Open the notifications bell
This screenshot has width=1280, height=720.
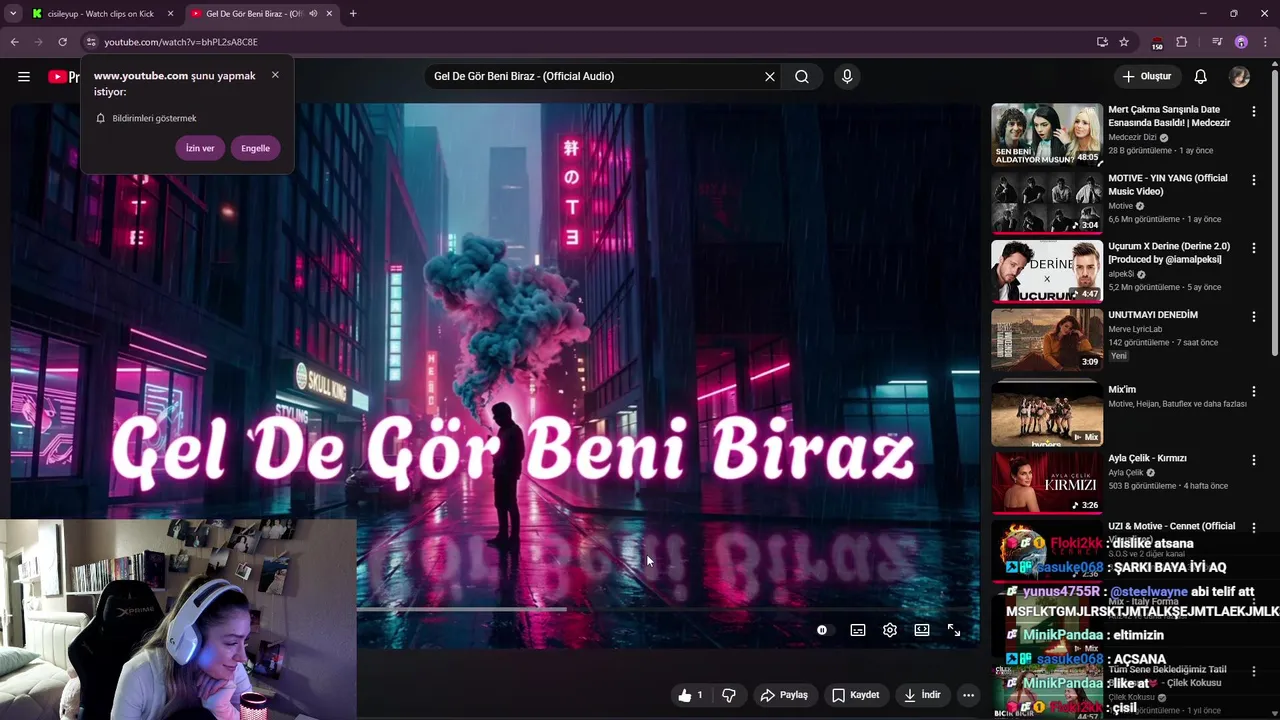[1201, 77]
